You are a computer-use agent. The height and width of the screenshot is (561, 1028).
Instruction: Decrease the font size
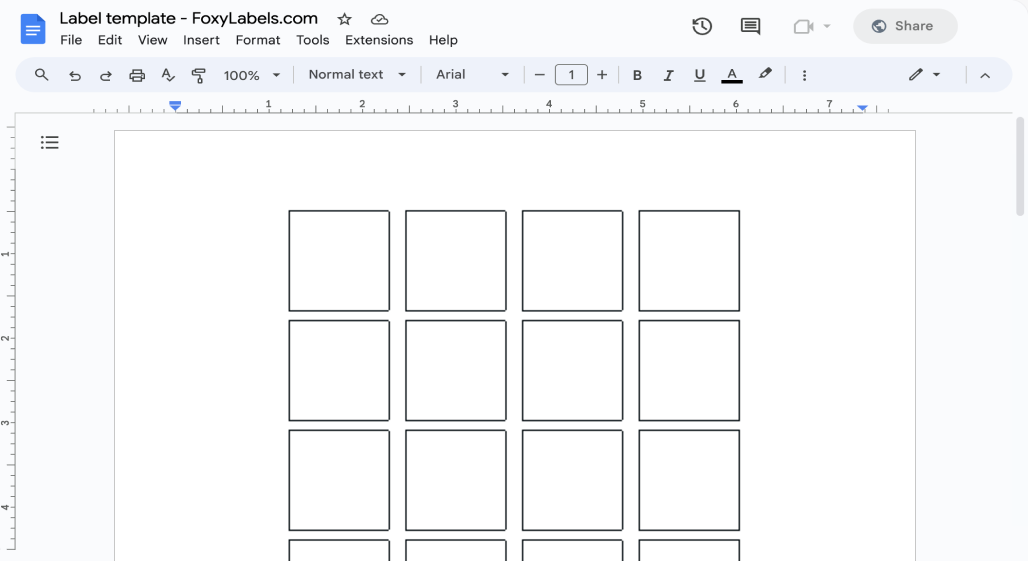pos(540,75)
